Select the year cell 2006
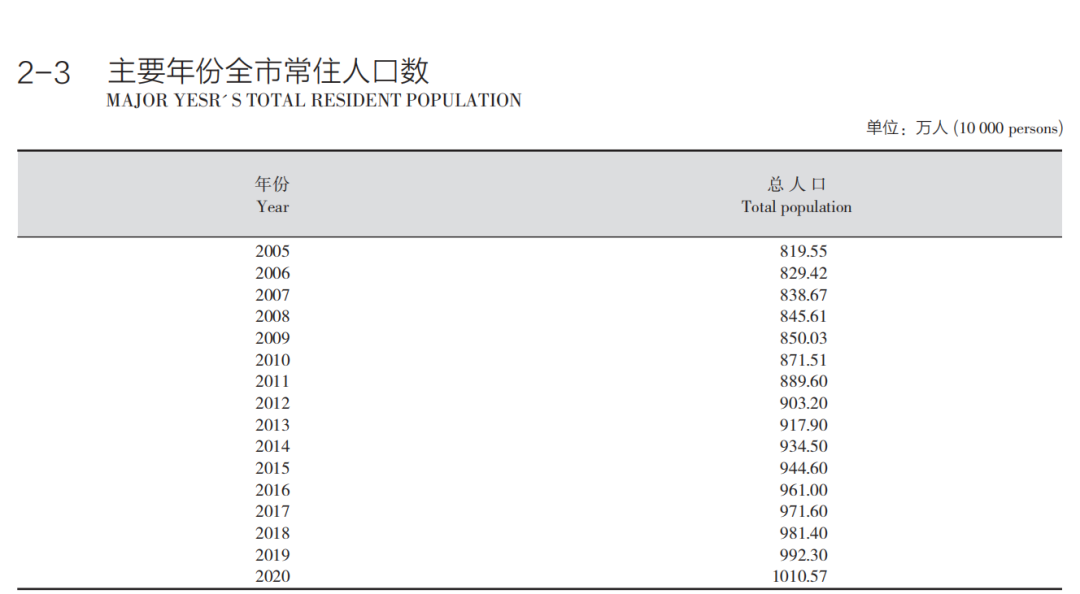Viewport: 1080px width, 594px height. point(273,274)
